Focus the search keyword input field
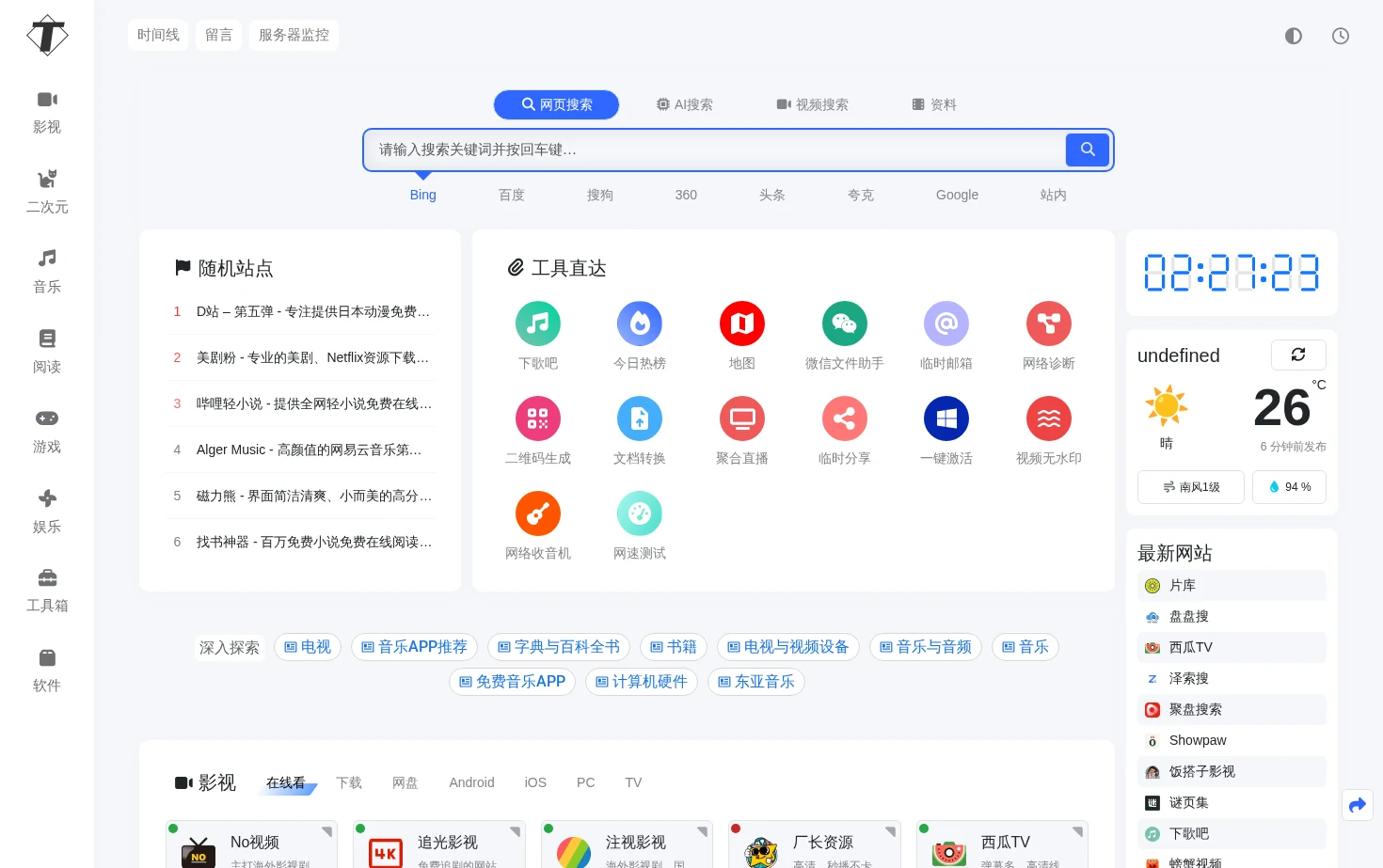Screen dimensions: 1383x868 click(x=715, y=150)
